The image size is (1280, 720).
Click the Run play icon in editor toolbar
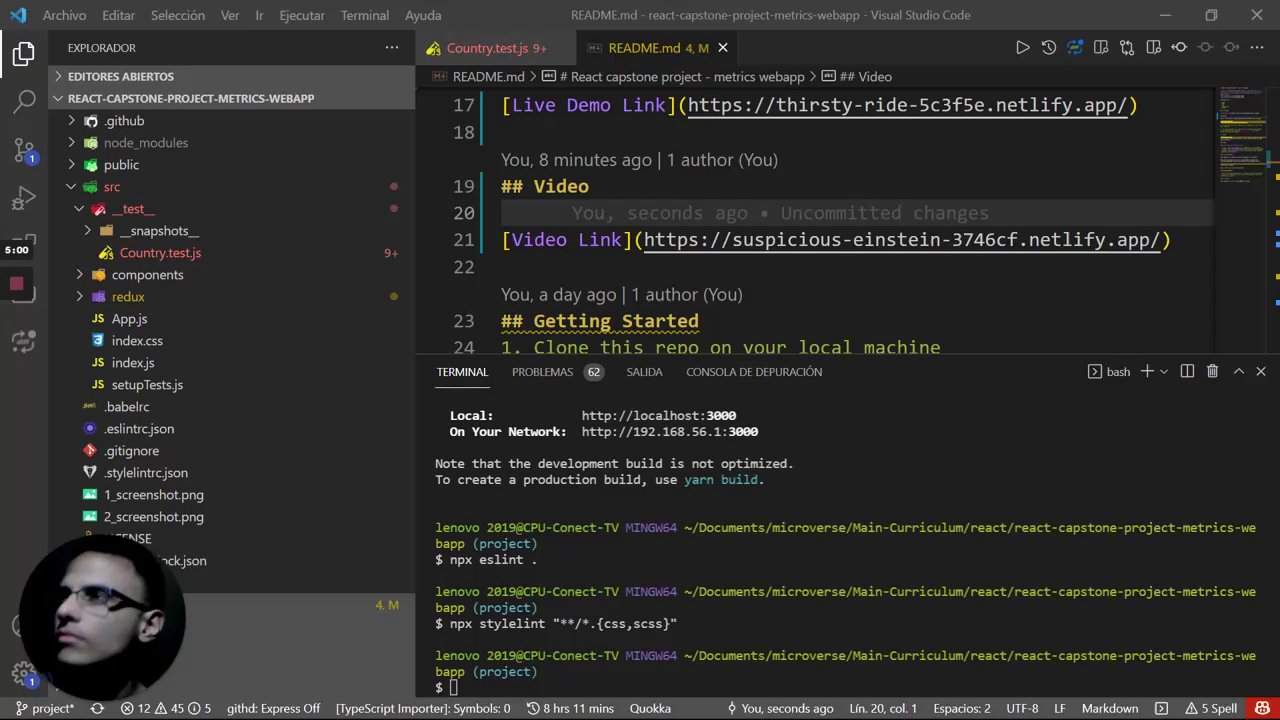(1022, 47)
